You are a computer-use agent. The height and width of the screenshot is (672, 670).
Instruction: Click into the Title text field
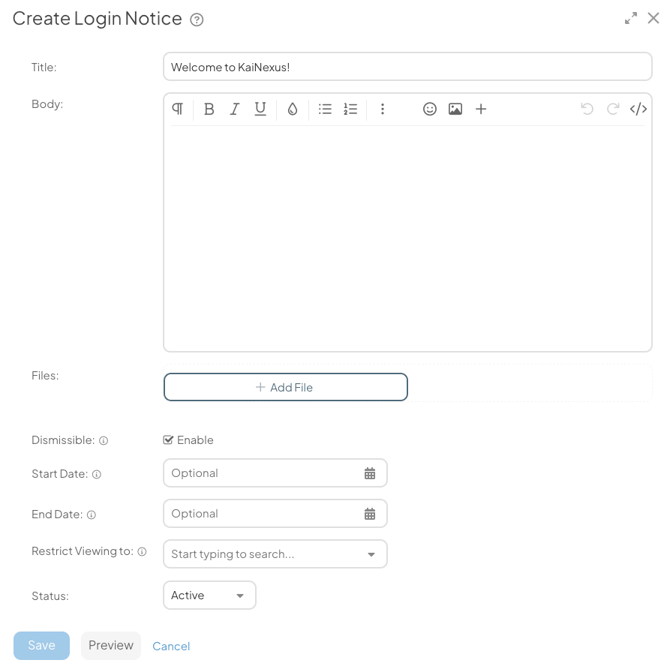pos(407,67)
